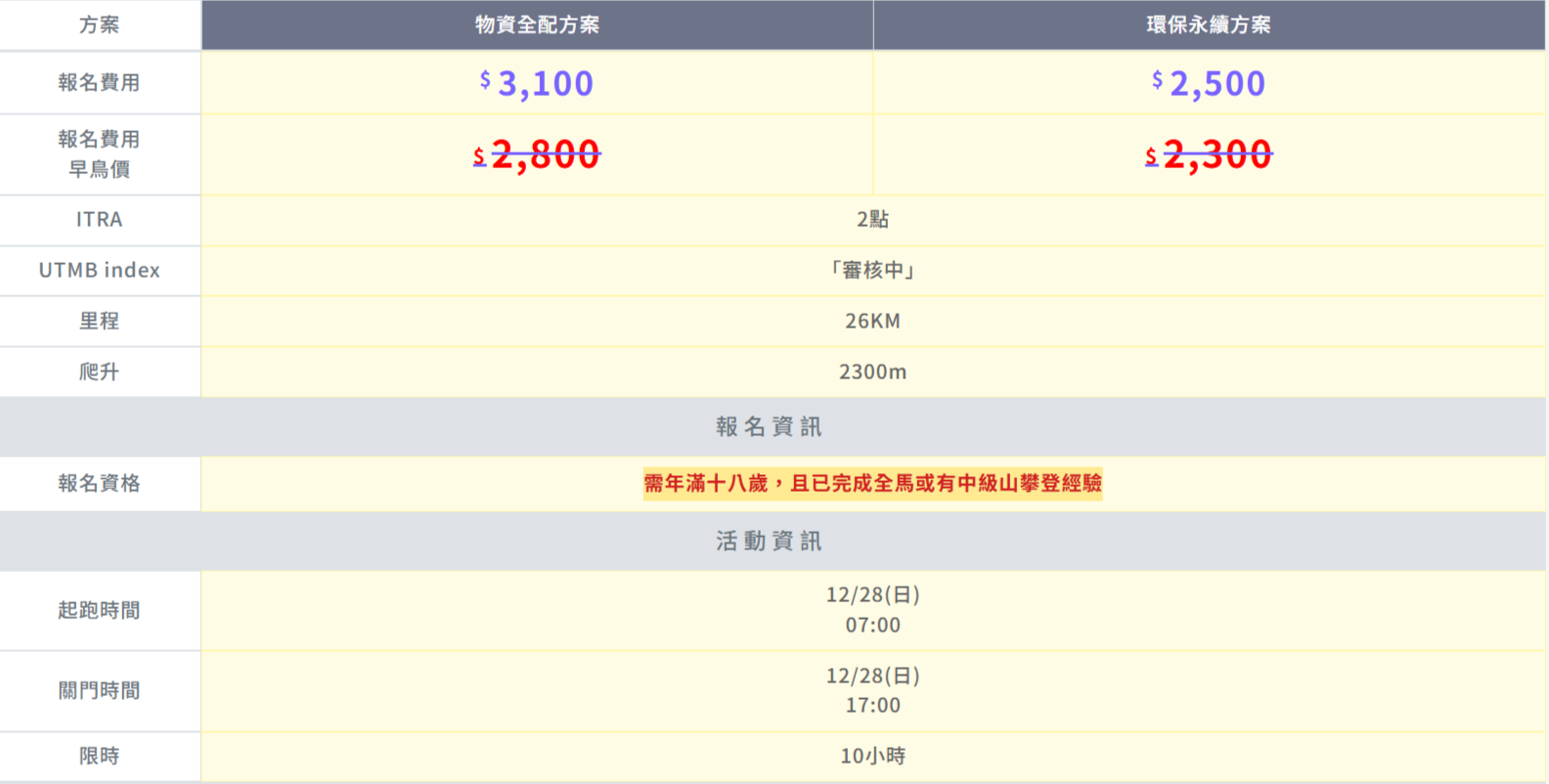1549x784 pixels.
Task: Click the 10小時 time limit value
Action: click(x=872, y=757)
